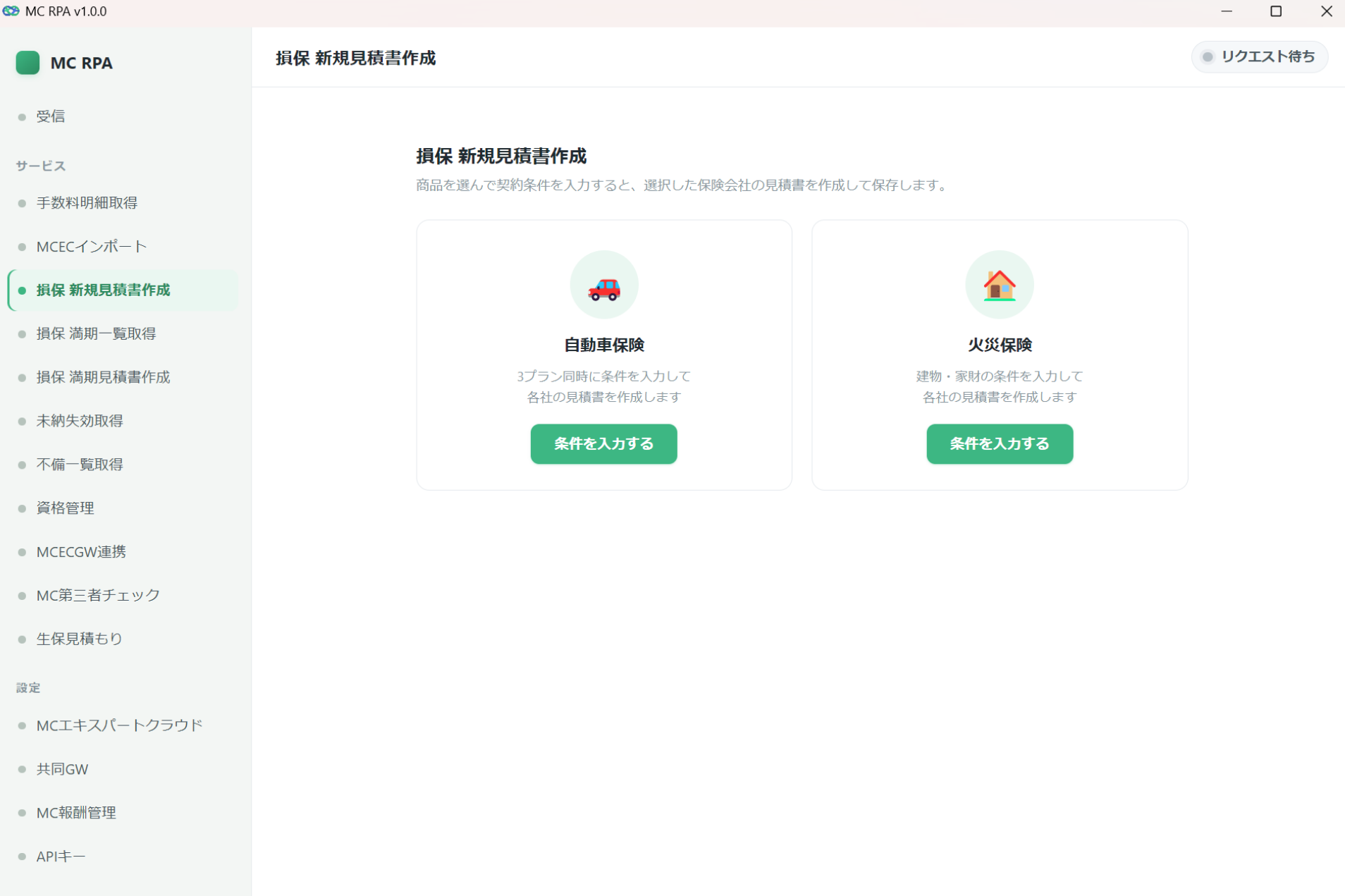Click 条件を入力する under 自動車保険
The height and width of the screenshot is (896, 1345).
click(603, 444)
